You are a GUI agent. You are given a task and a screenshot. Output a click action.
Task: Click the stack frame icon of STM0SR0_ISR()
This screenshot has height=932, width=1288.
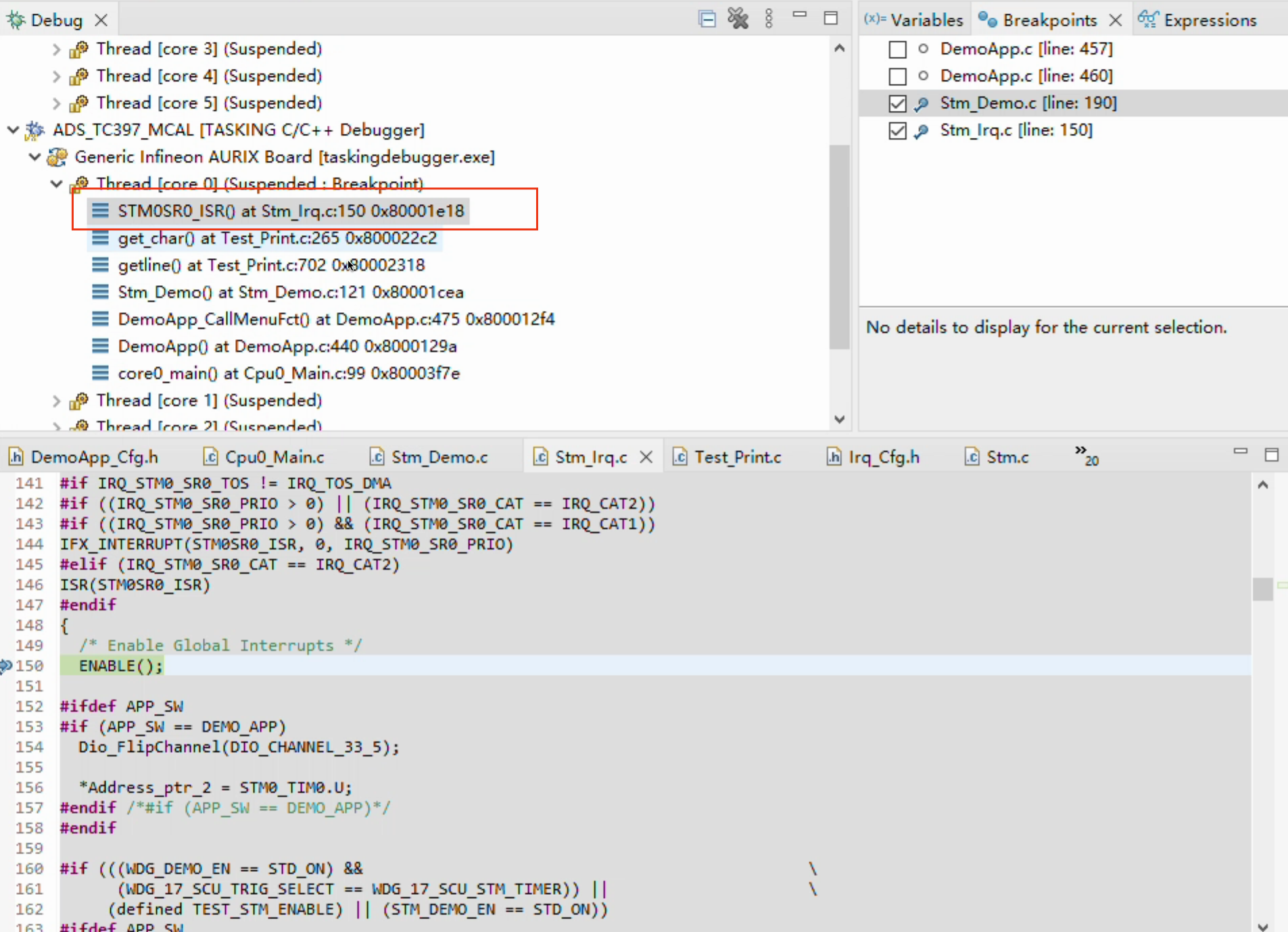point(100,211)
